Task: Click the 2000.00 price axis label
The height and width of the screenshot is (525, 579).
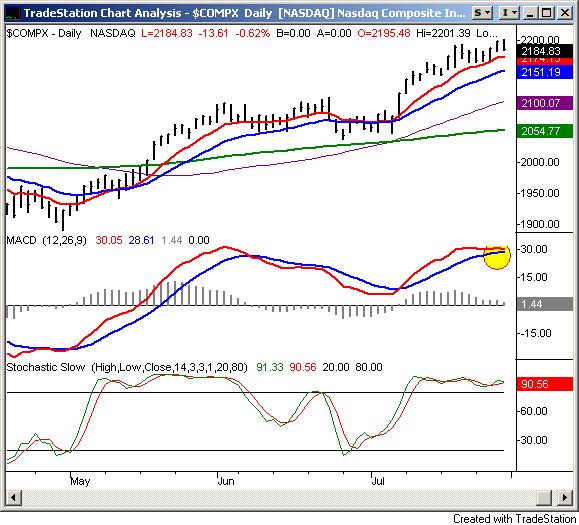Action: click(540, 162)
